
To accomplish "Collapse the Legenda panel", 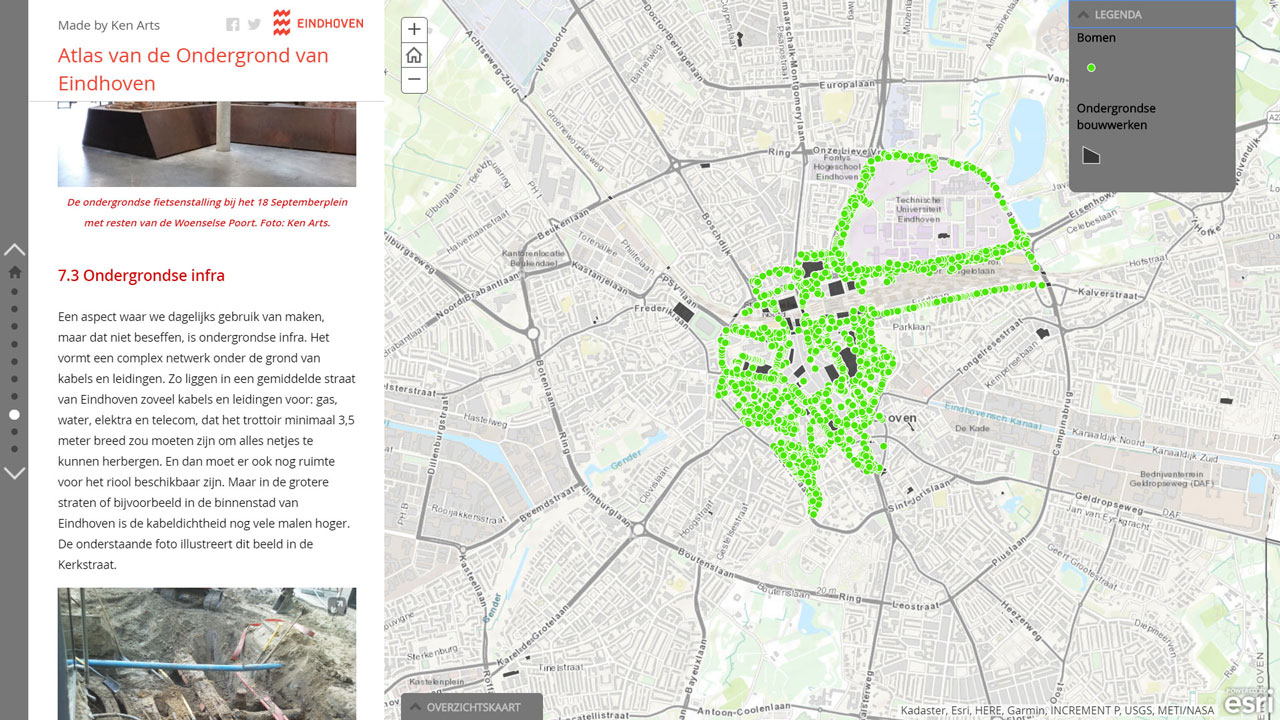I will [x=1083, y=14].
